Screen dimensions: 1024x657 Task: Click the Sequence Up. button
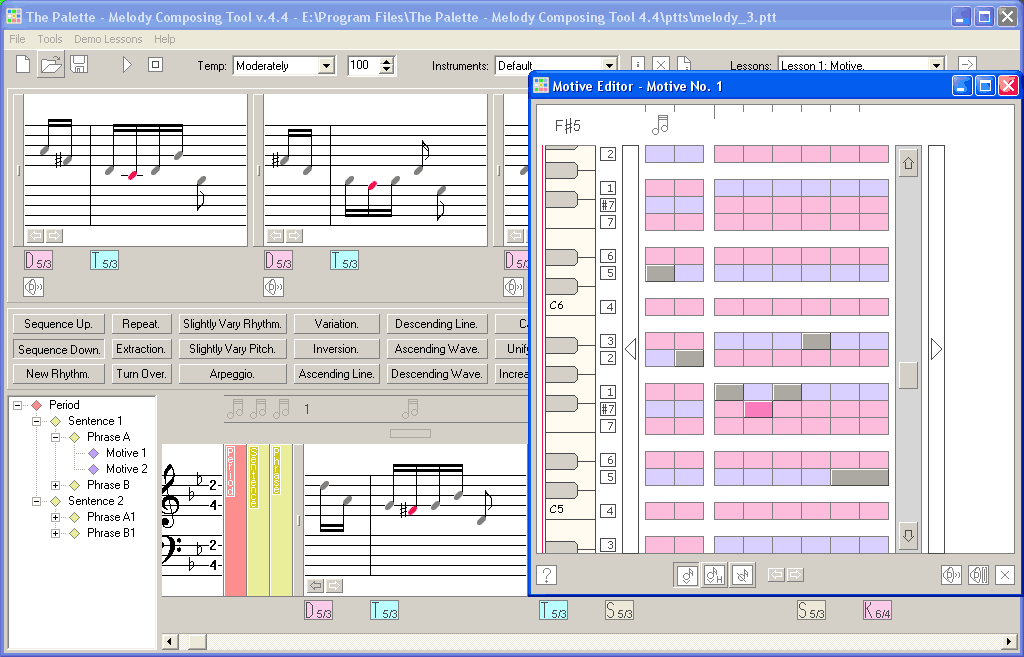tap(58, 324)
